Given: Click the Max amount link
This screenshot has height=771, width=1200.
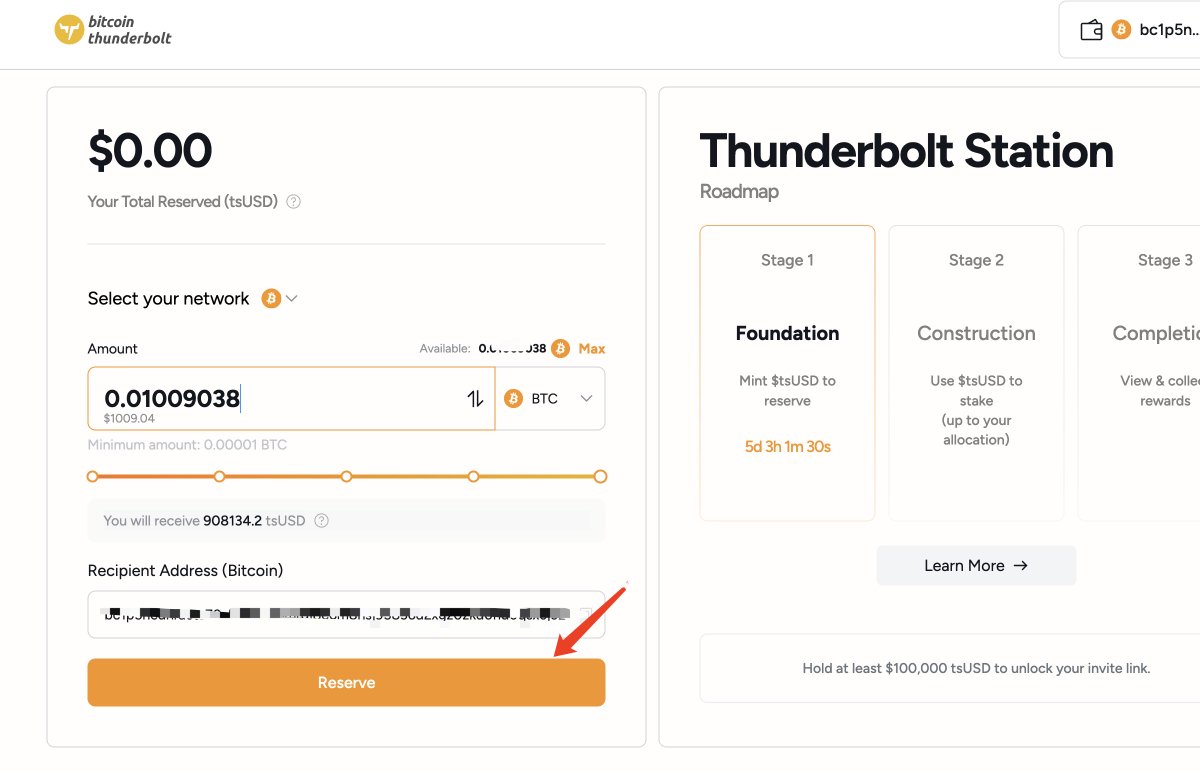Looking at the screenshot, I should (x=592, y=349).
